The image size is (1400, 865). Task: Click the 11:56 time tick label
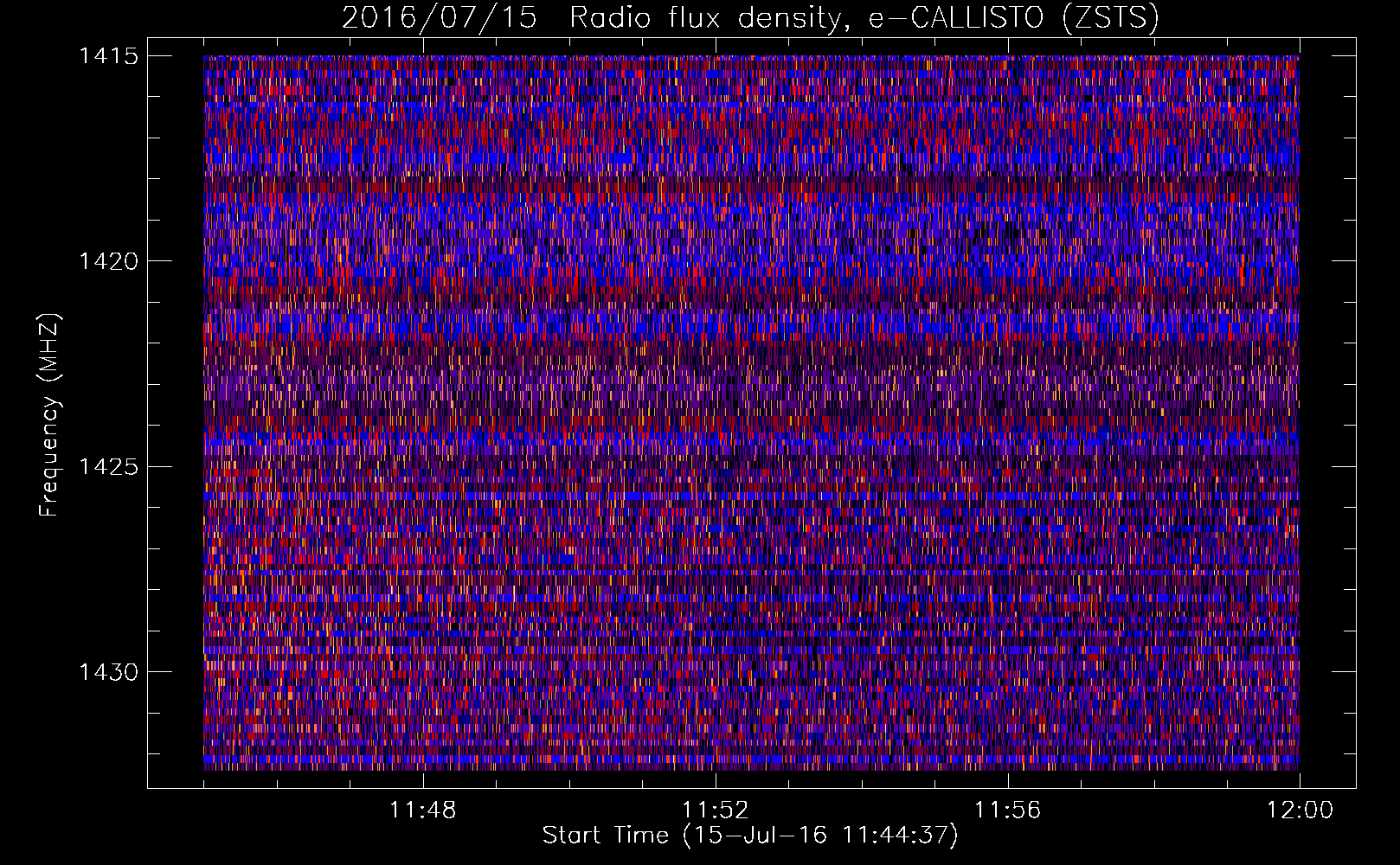click(1008, 811)
